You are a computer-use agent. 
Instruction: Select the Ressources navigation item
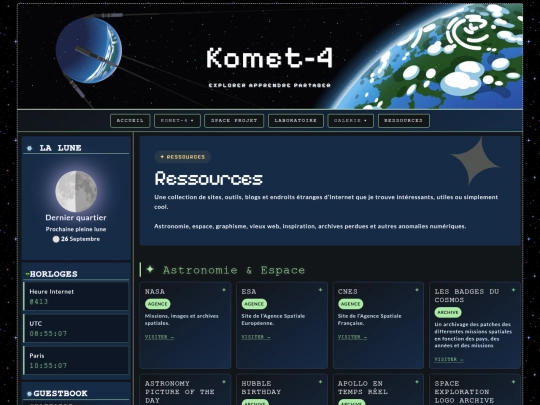point(403,121)
